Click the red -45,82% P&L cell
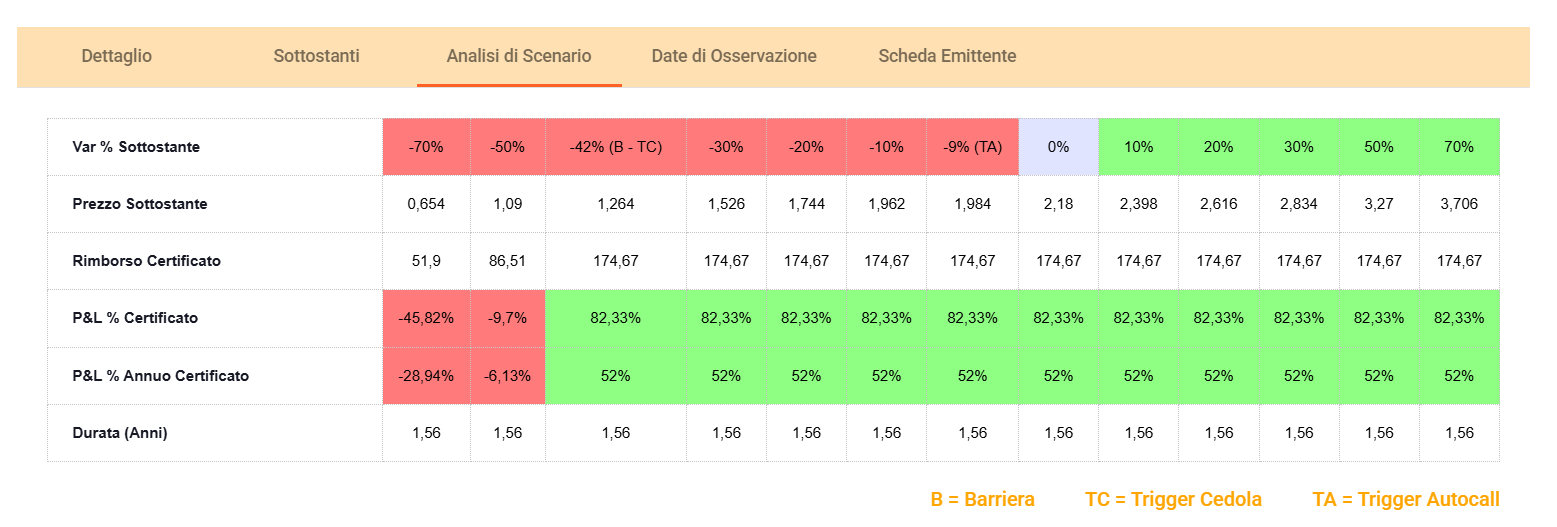1557x527 pixels. point(426,318)
